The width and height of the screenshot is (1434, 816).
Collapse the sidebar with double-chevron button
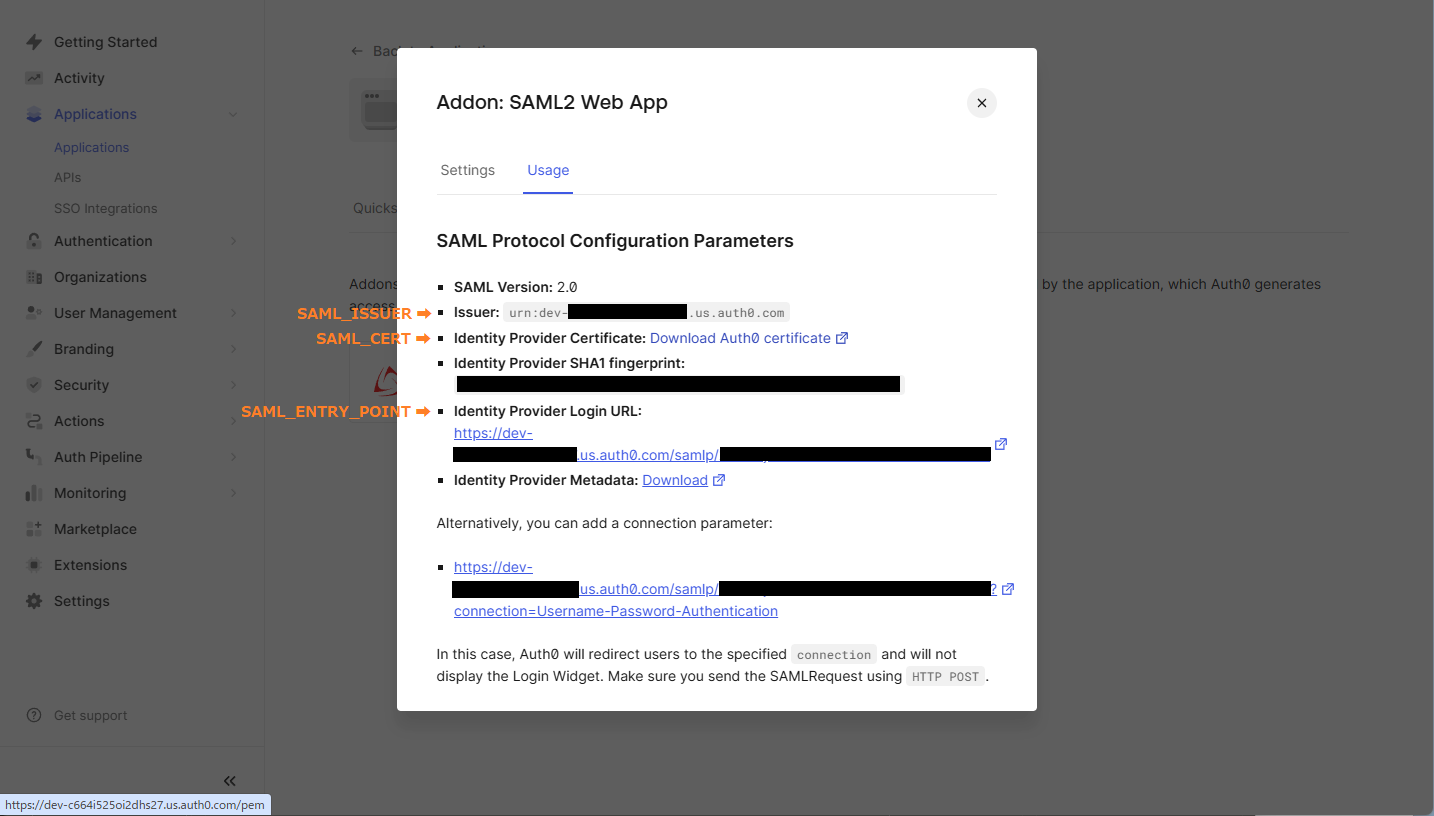click(x=229, y=781)
